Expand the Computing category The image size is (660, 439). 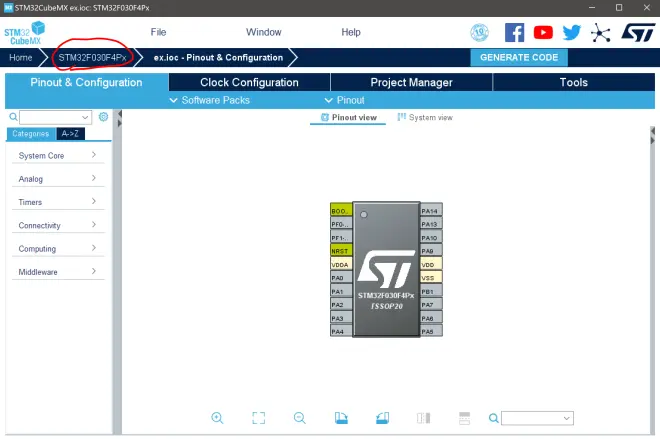pyautogui.click(x=58, y=248)
